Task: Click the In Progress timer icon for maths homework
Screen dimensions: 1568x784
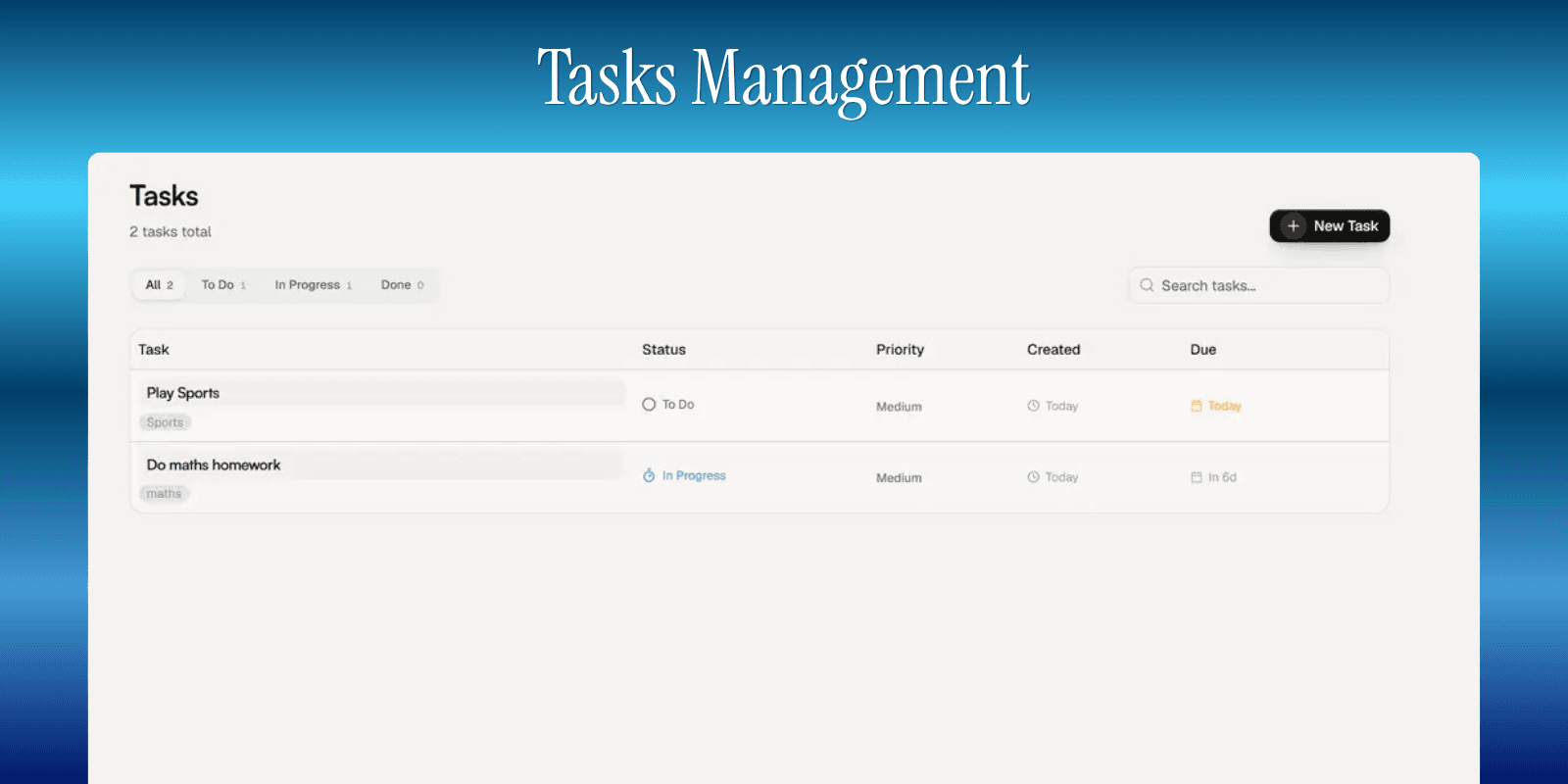Action: point(649,475)
